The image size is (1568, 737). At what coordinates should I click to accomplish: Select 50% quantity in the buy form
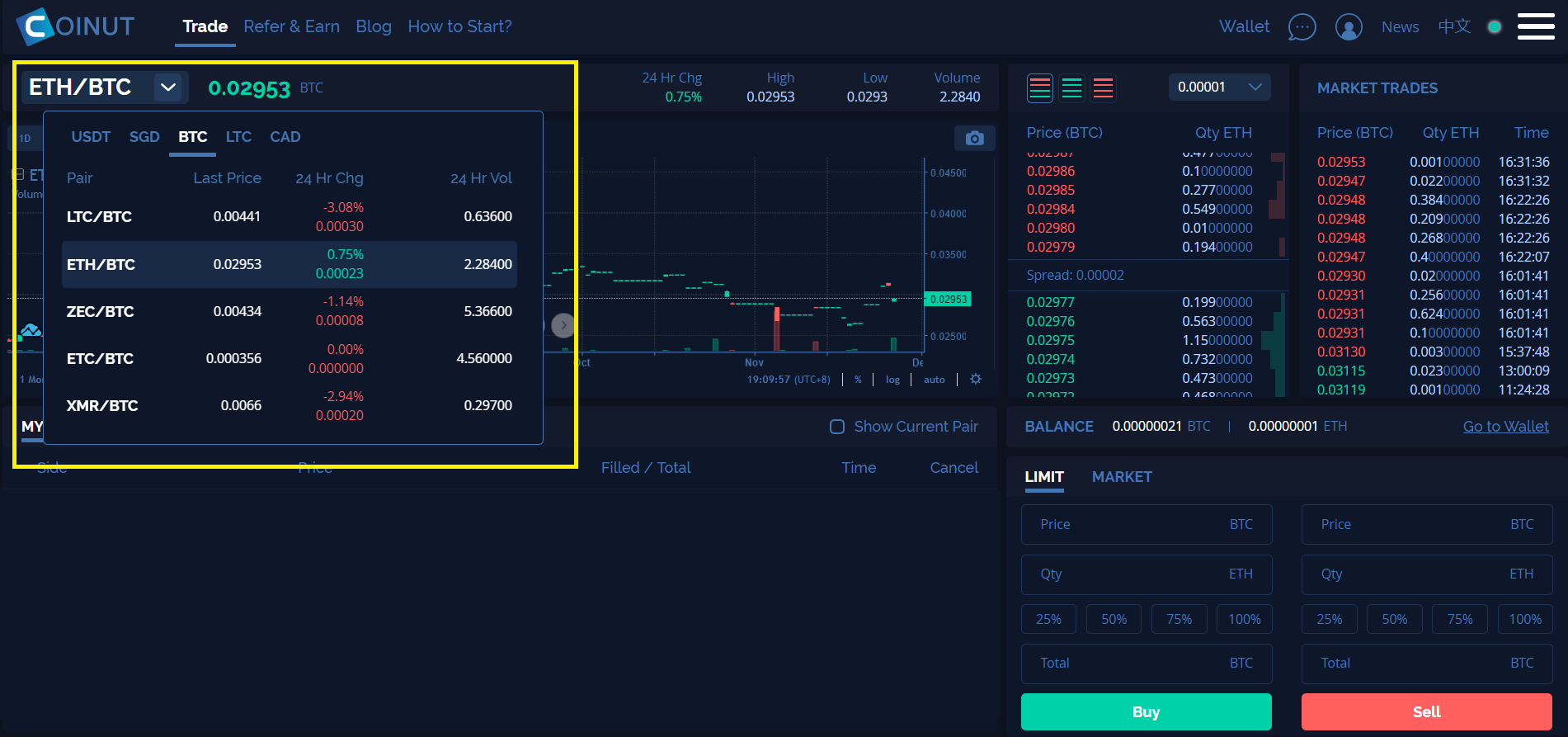pos(1114,619)
